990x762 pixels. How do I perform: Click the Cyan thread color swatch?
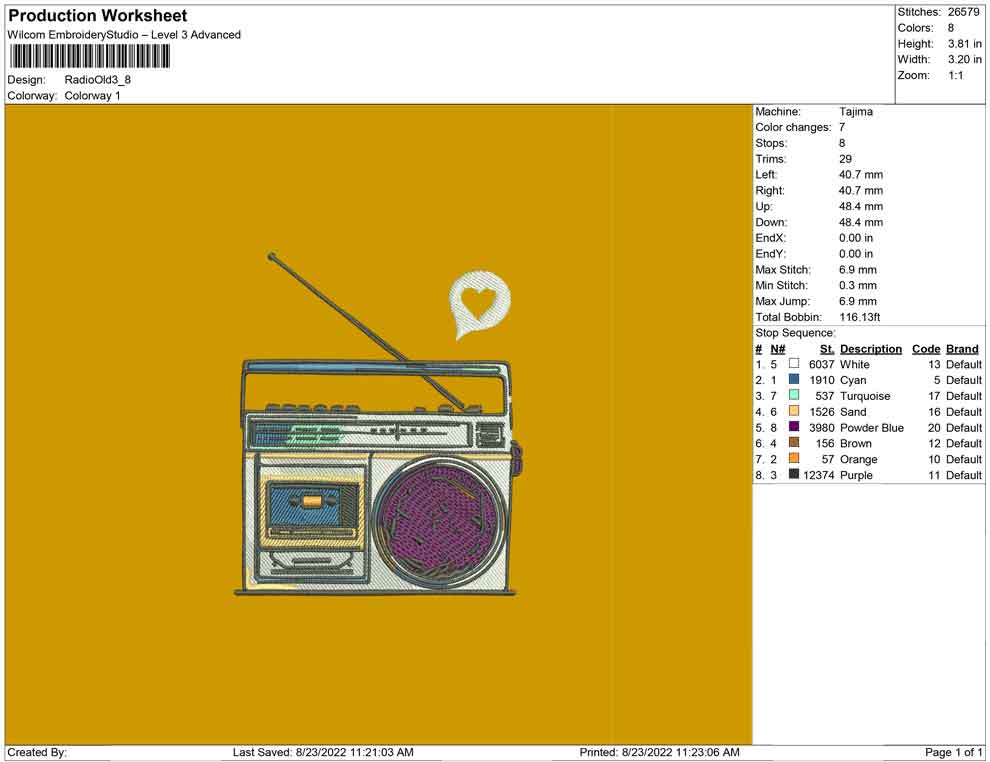pyautogui.click(x=794, y=379)
